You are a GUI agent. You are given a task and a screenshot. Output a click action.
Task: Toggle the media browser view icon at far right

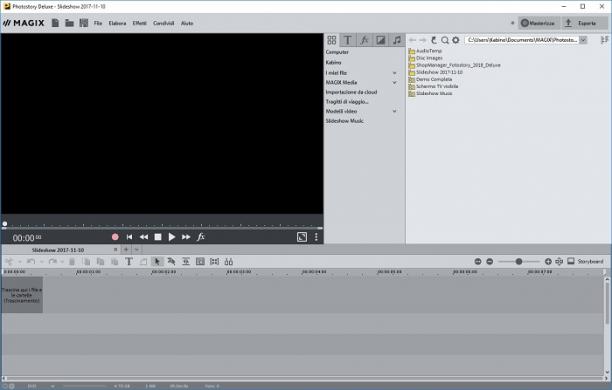point(605,40)
